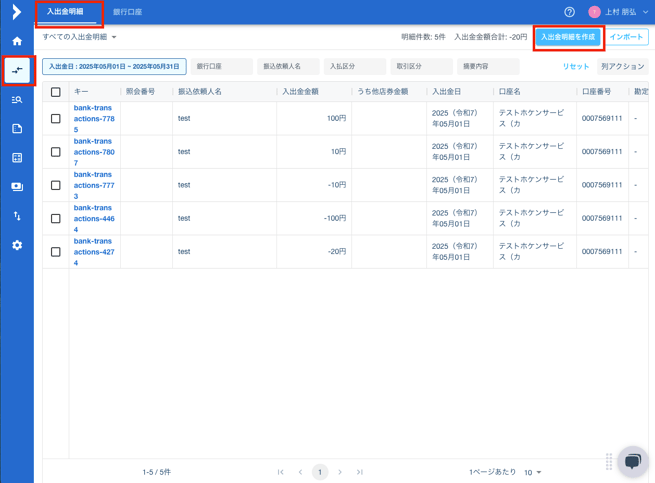
Task: Open the document page sidebar icon
Action: coord(17,128)
